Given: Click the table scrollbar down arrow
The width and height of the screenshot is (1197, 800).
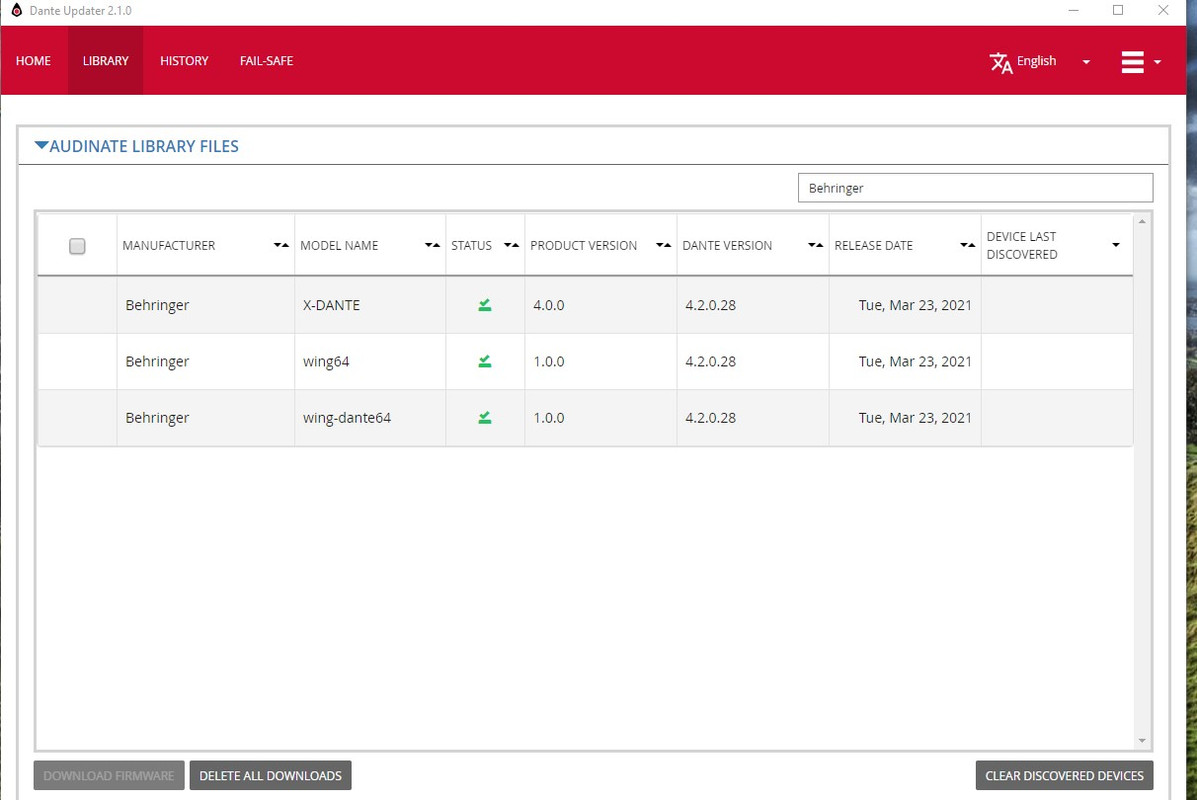Looking at the screenshot, I should coord(1142,740).
